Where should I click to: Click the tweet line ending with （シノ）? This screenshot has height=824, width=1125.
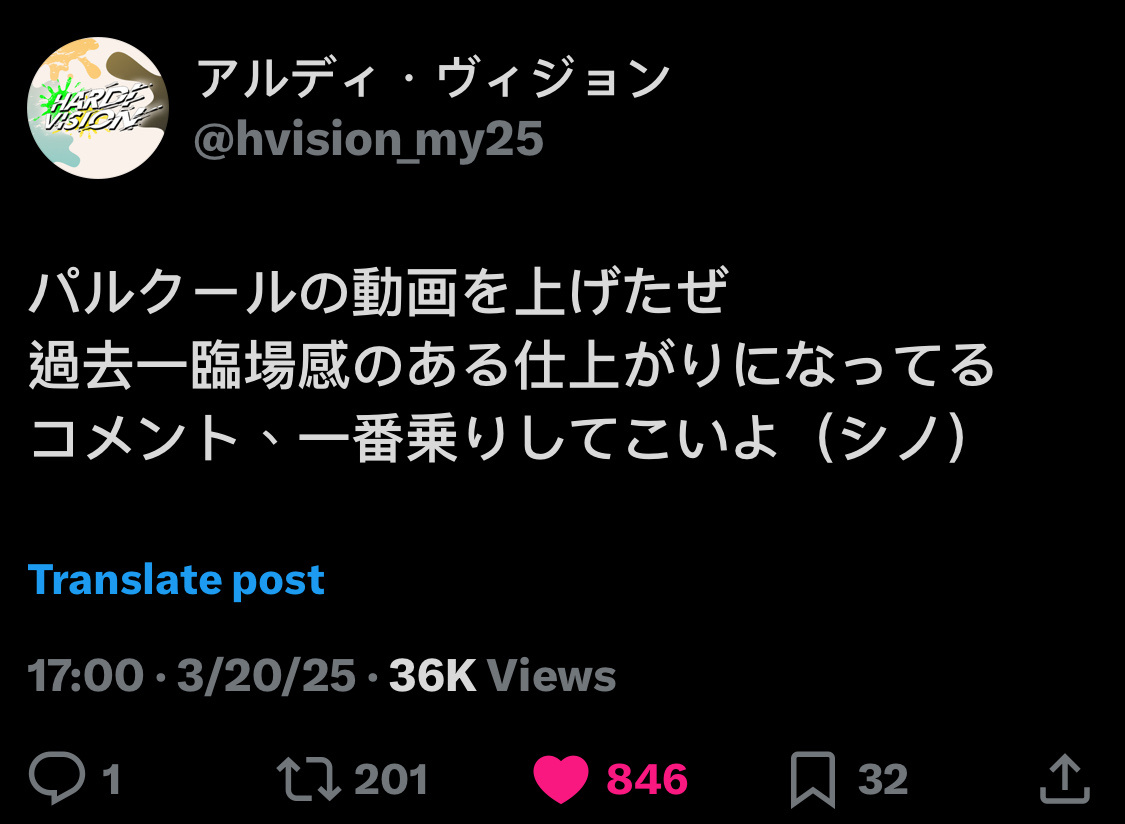pos(500,437)
